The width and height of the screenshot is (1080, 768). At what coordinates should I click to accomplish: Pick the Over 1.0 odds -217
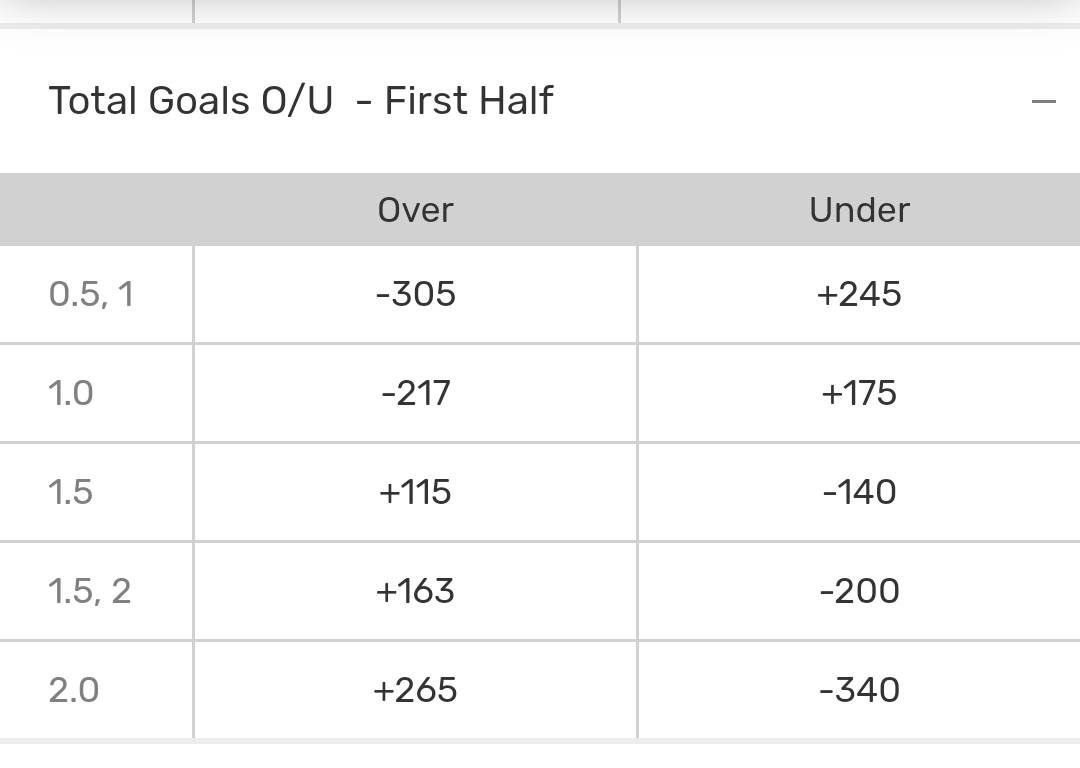pos(415,393)
